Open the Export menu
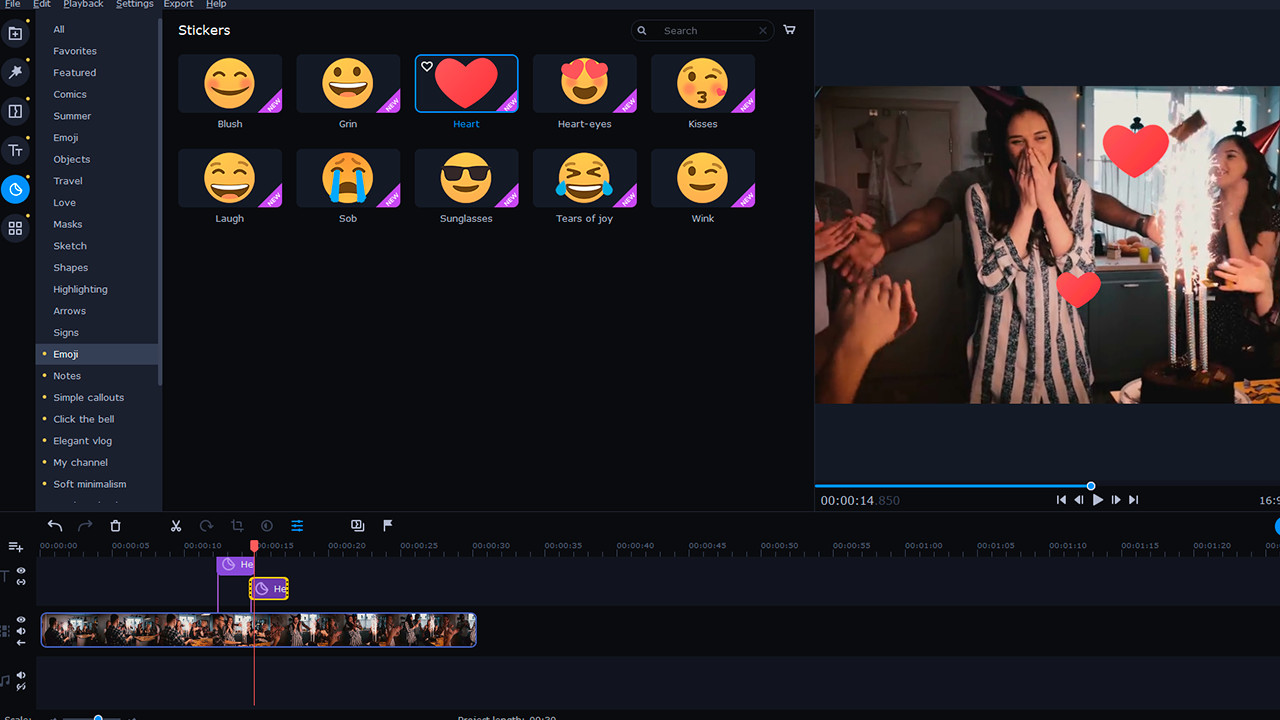This screenshot has height=720, width=1280. click(x=178, y=4)
